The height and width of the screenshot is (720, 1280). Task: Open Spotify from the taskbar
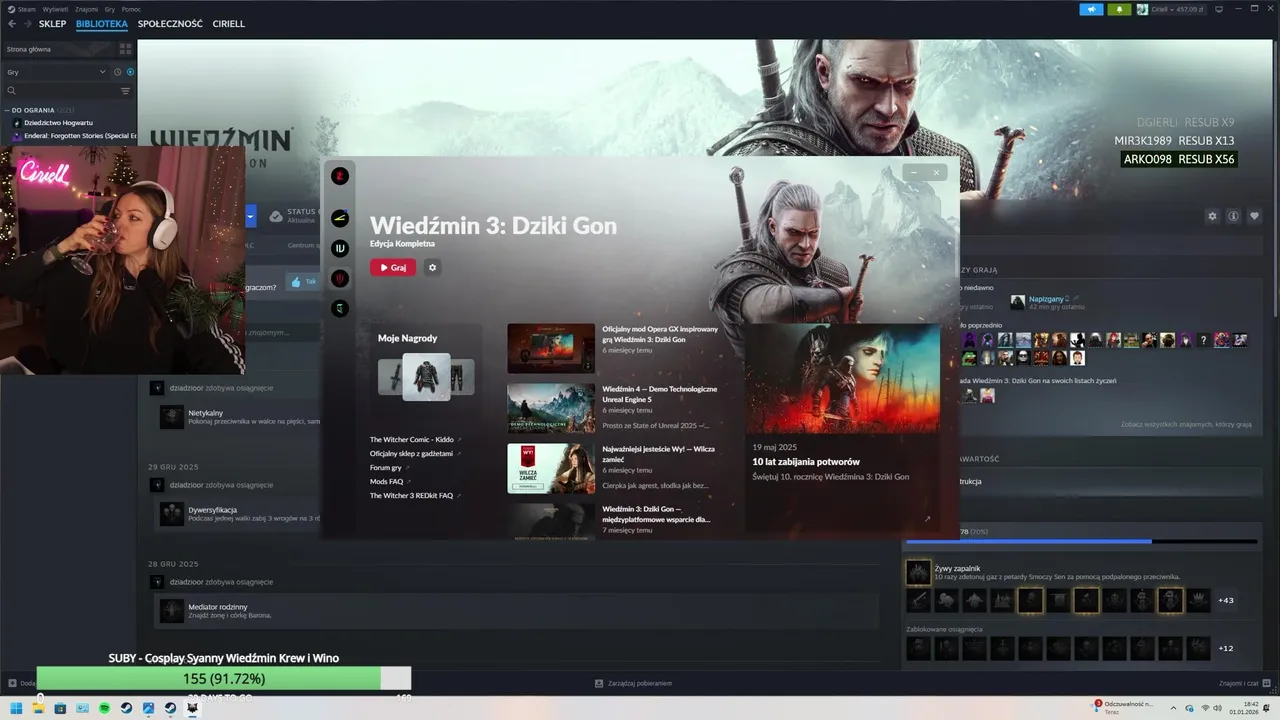(x=104, y=708)
